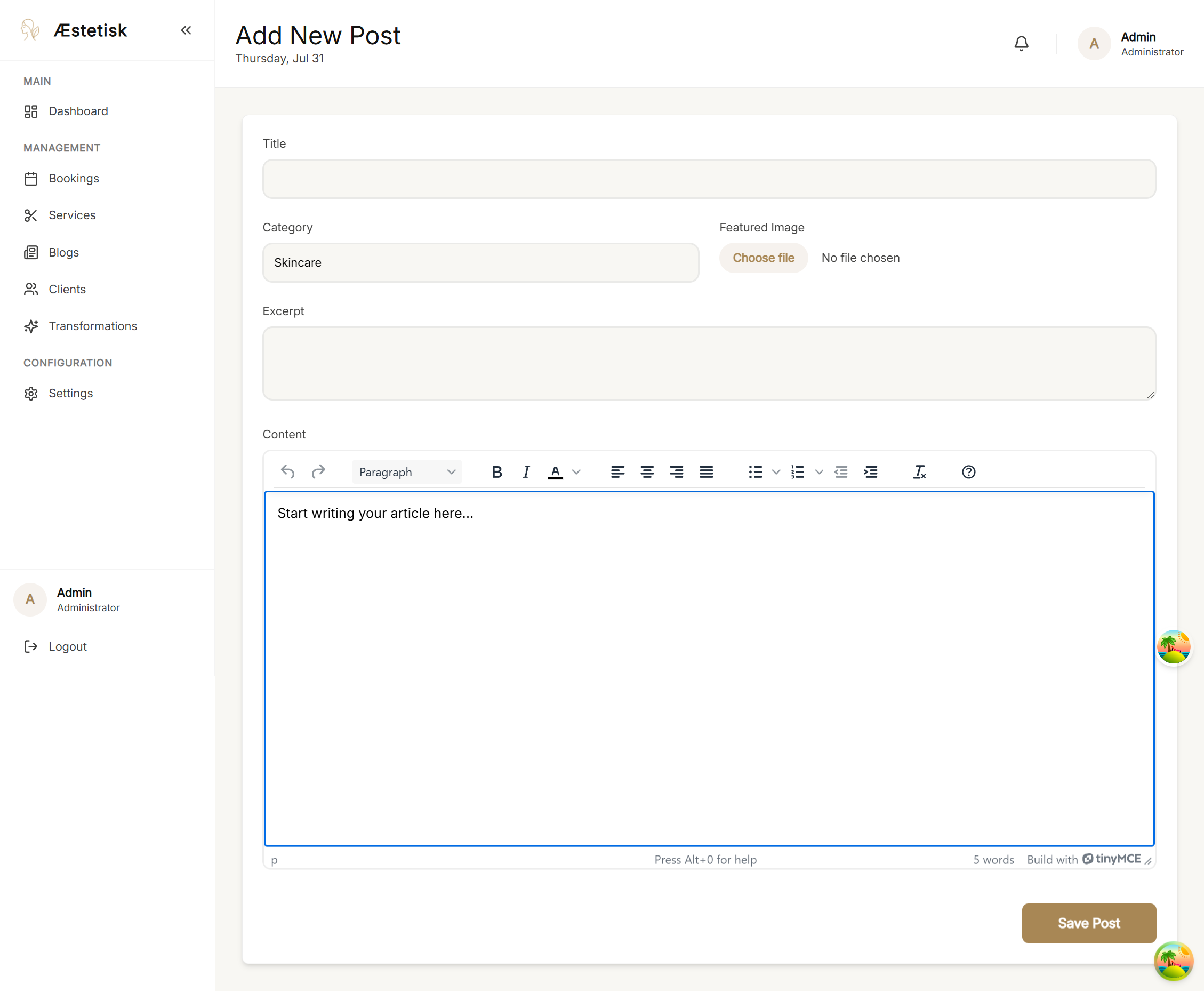Expand the numbered list style dropdown

pyautogui.click(x=819, y=471)
